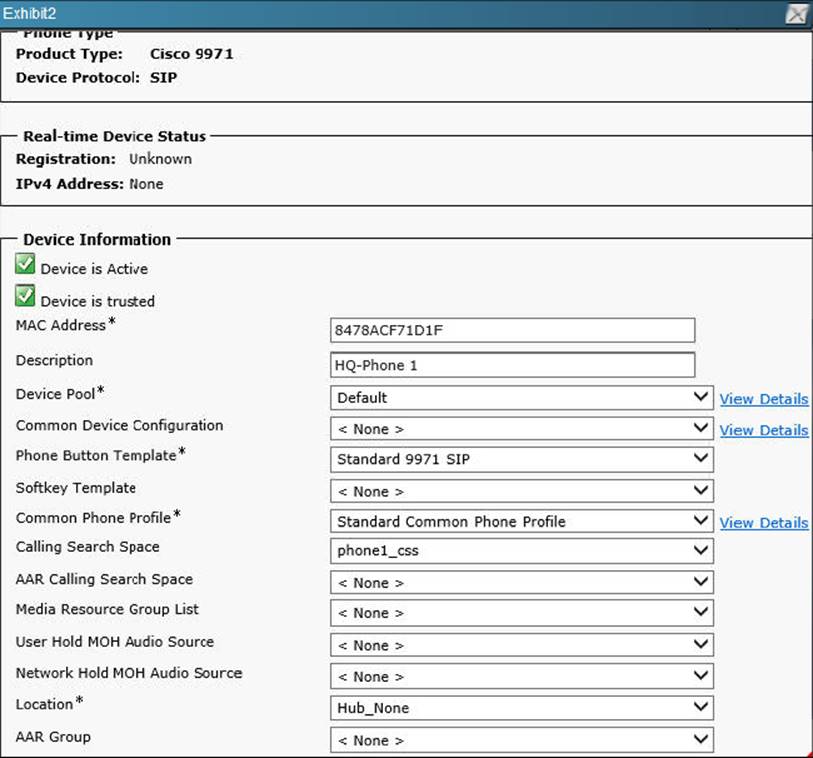Toggle the Device is trusted checkbox
813x758 pixels.
[26, 297]
